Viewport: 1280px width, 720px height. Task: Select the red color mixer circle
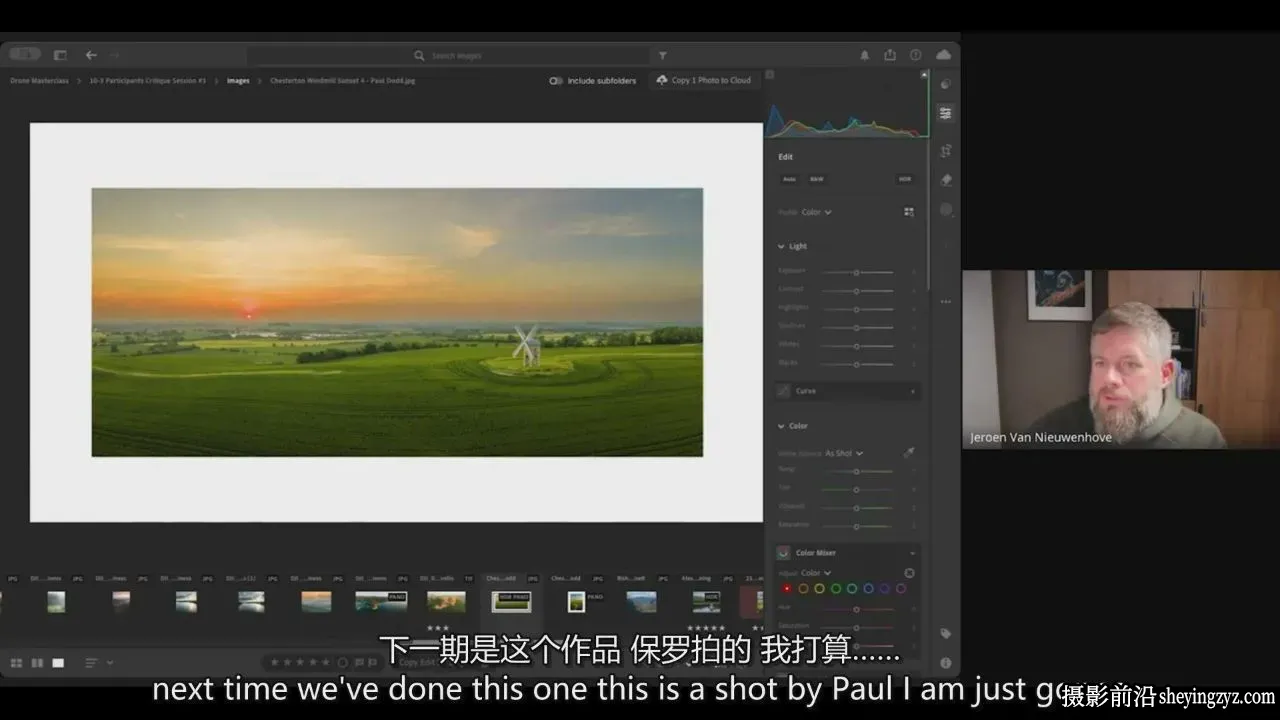[x=787, y=589]
